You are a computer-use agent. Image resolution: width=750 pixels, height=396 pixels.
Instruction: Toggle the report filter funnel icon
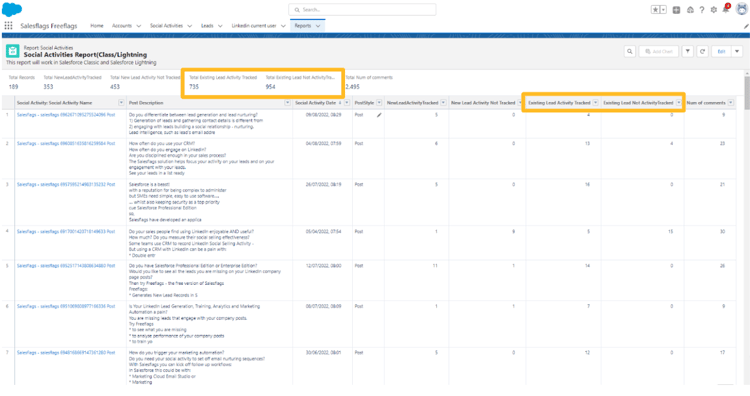click(687, 51)
